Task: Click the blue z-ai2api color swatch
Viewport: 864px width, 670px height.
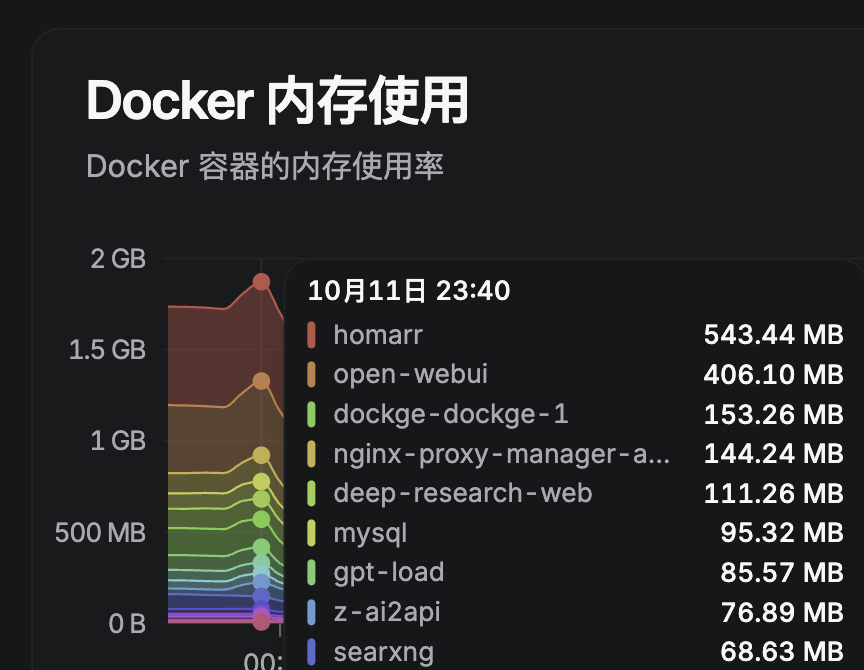Action: click(x=311, y=612)
